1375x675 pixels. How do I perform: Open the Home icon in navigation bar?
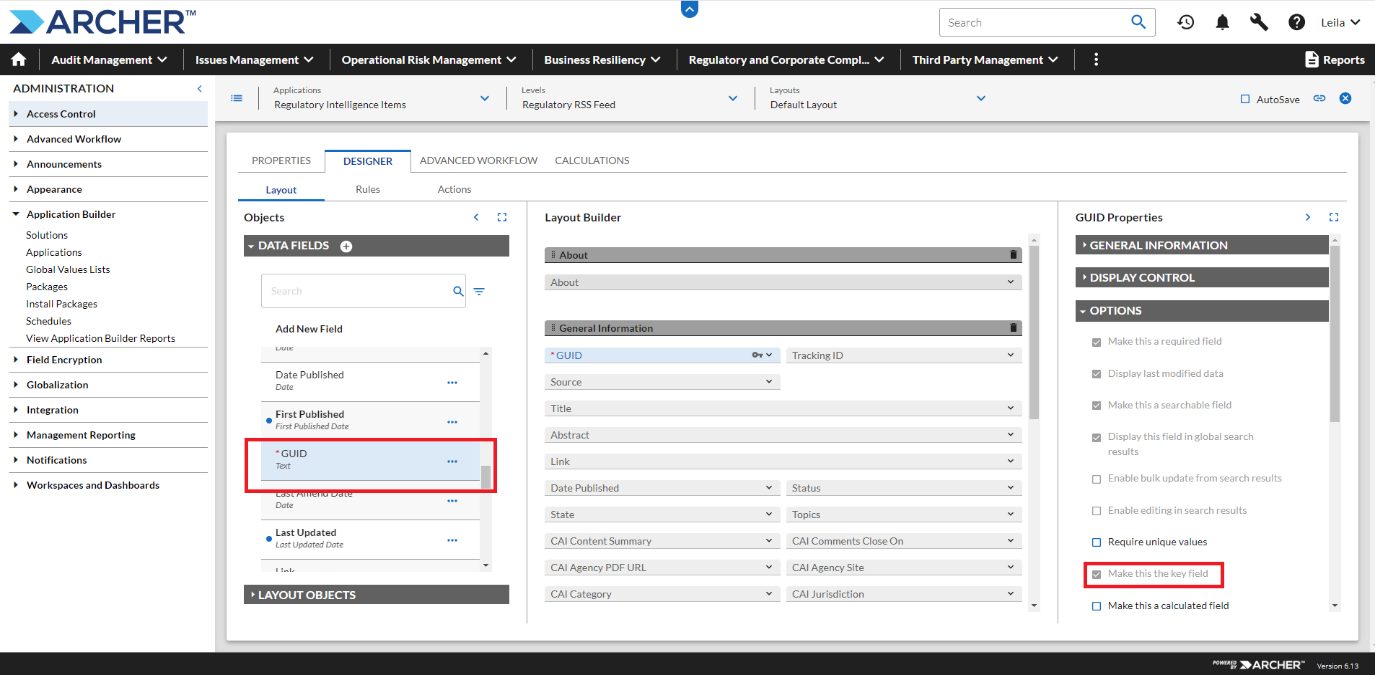tap(18, 60)
